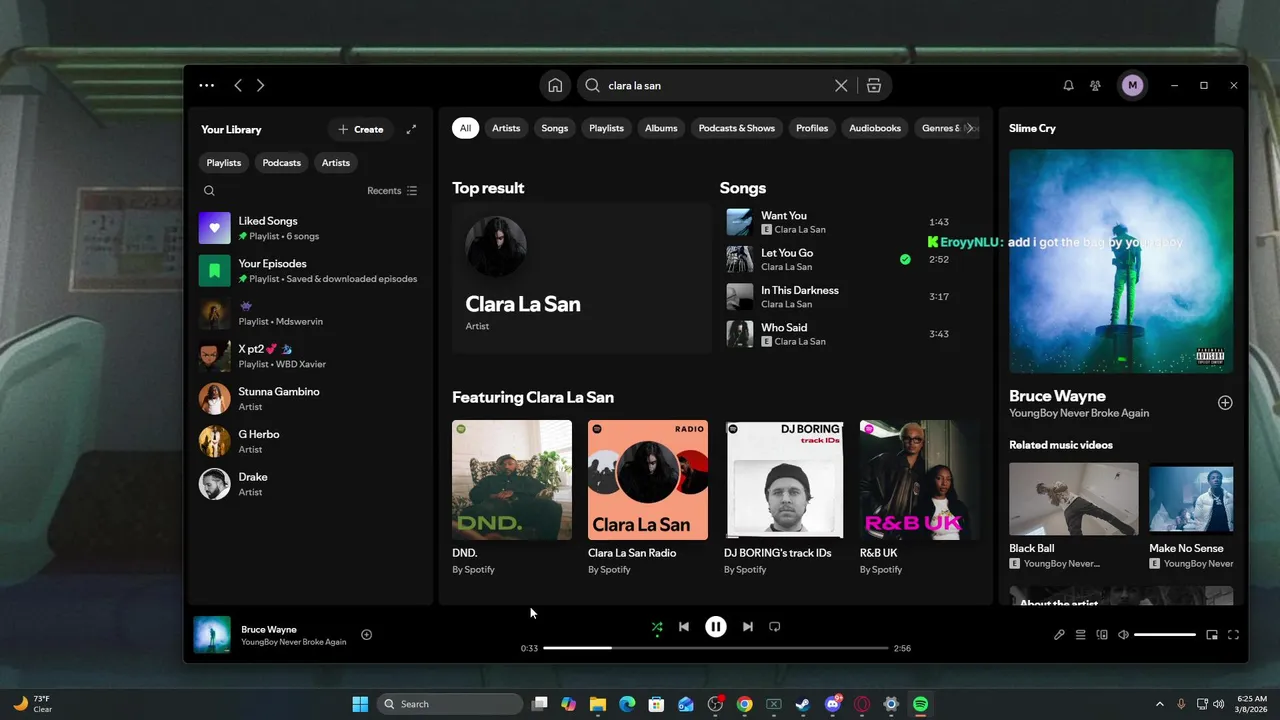Open the profile avatar M menu
This screenshot has height=720, width=1280.
(1132, 86)
